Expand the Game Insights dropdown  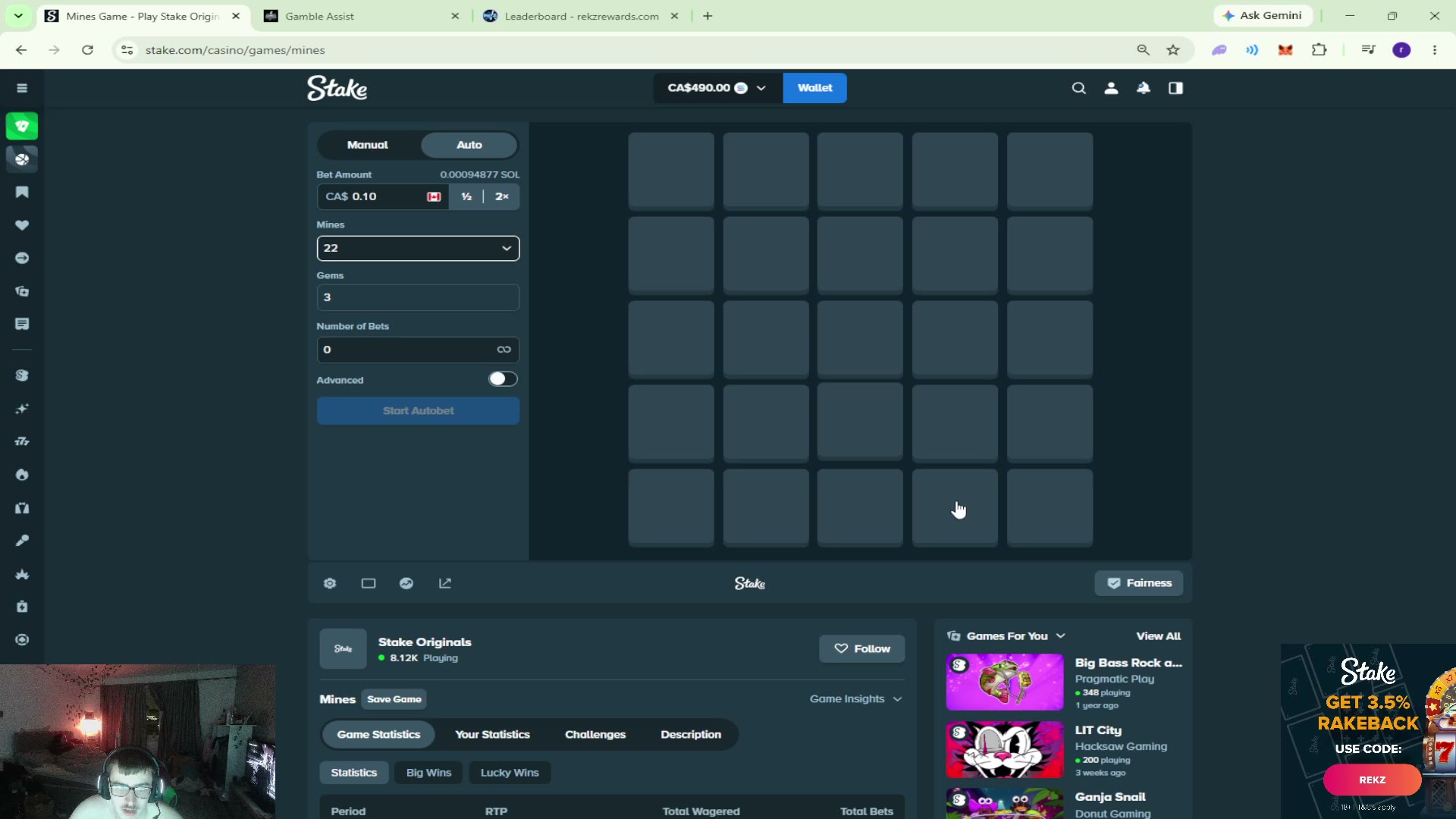(x=855, y=699)
